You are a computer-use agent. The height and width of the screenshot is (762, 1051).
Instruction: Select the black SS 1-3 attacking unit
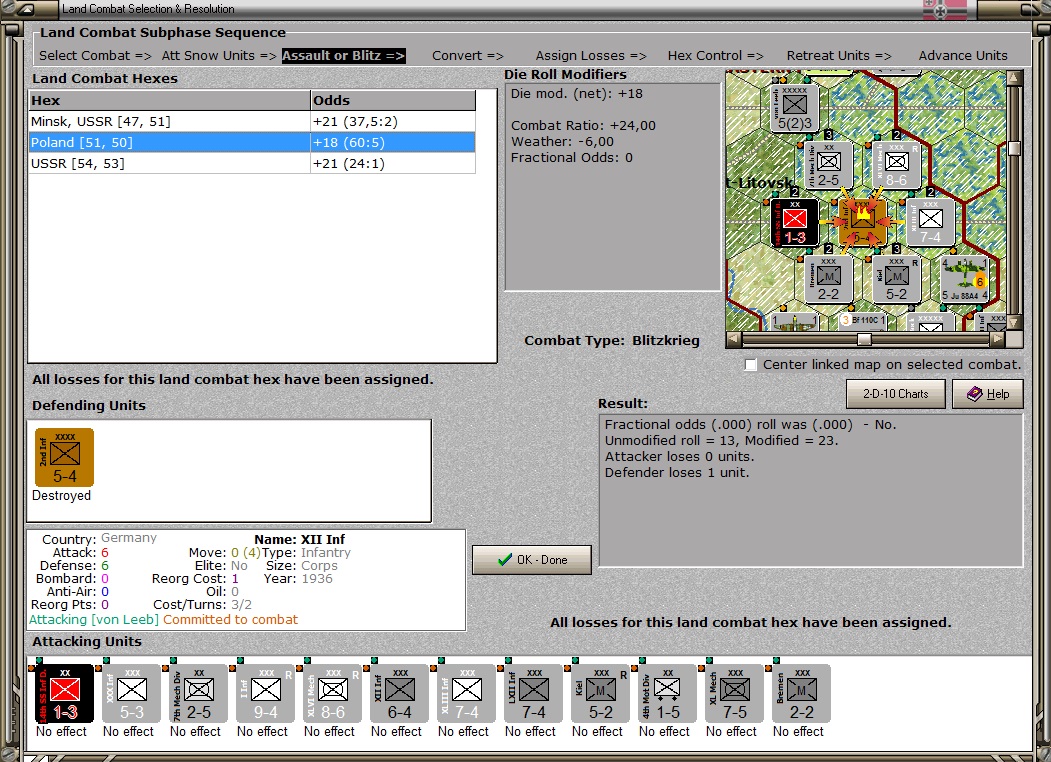(64, 693)
